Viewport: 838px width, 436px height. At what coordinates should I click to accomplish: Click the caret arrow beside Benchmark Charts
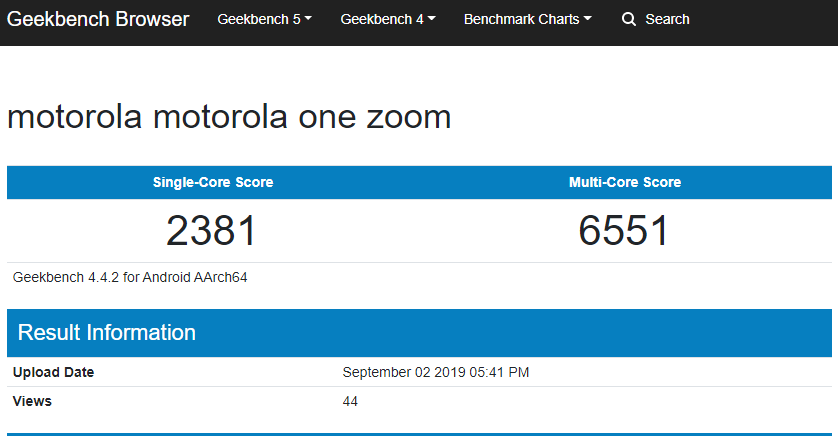click(x=588, y=19)
